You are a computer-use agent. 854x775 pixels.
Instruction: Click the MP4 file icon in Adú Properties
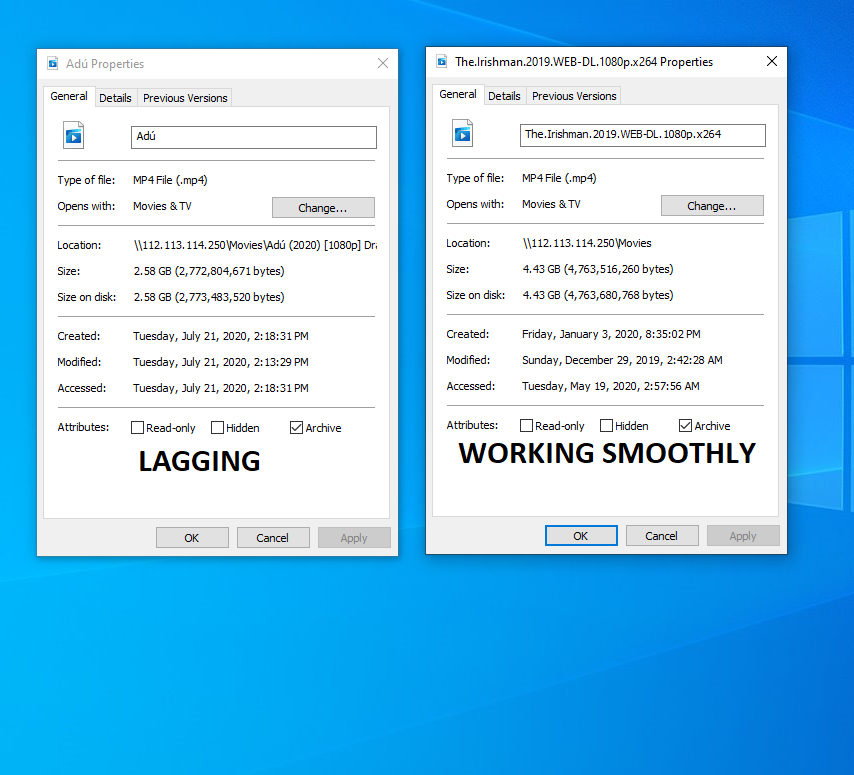click(73, 135)
